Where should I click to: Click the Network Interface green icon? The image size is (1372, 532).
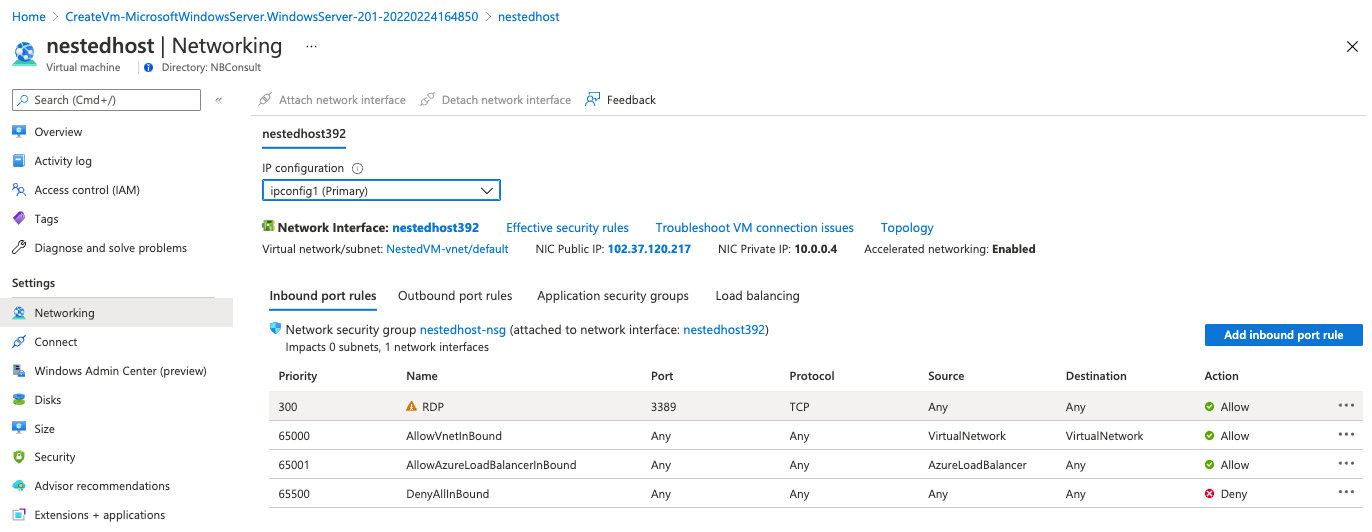click(x=268, y=227)
